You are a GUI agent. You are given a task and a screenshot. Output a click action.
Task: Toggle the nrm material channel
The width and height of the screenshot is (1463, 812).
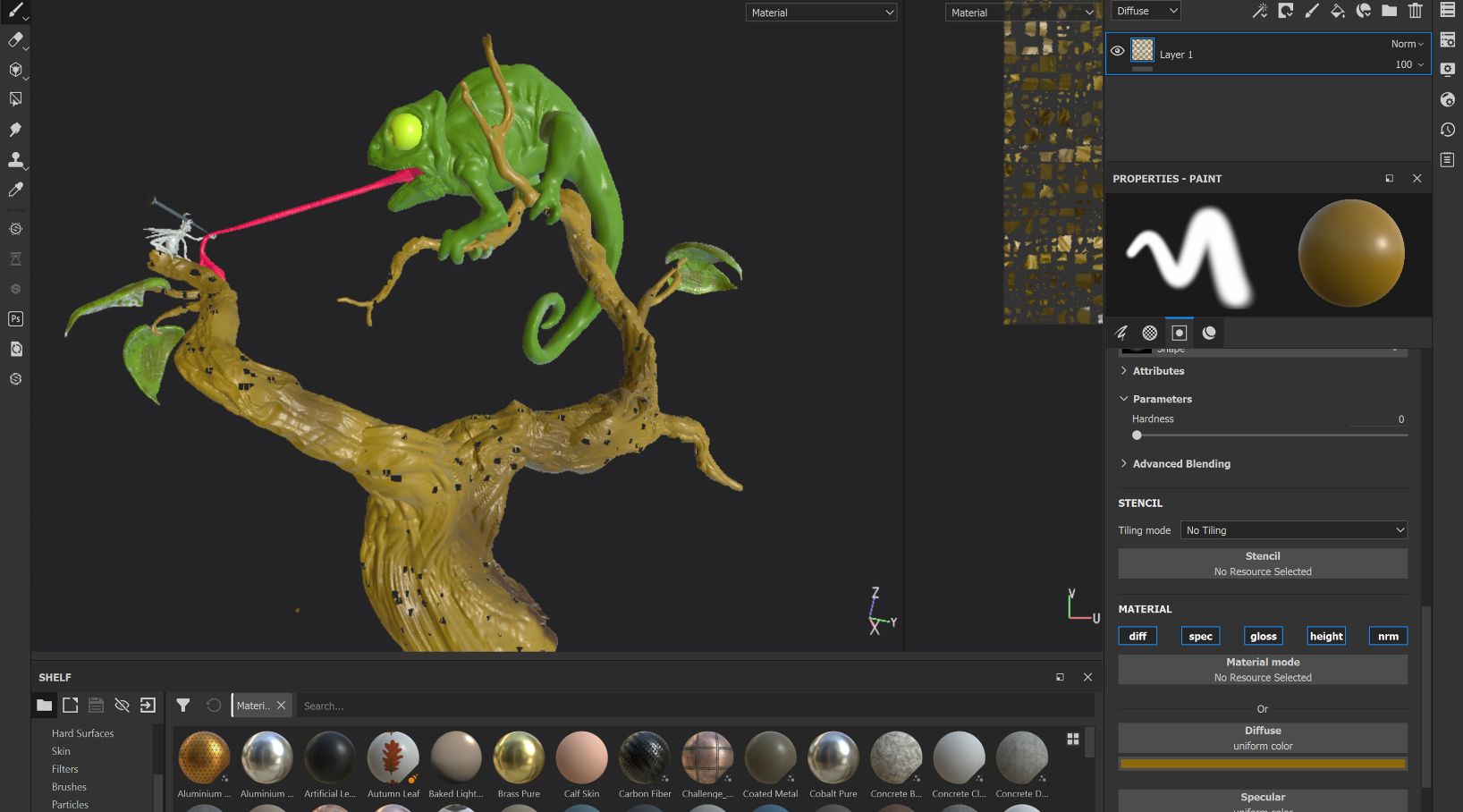(1387, 636)
